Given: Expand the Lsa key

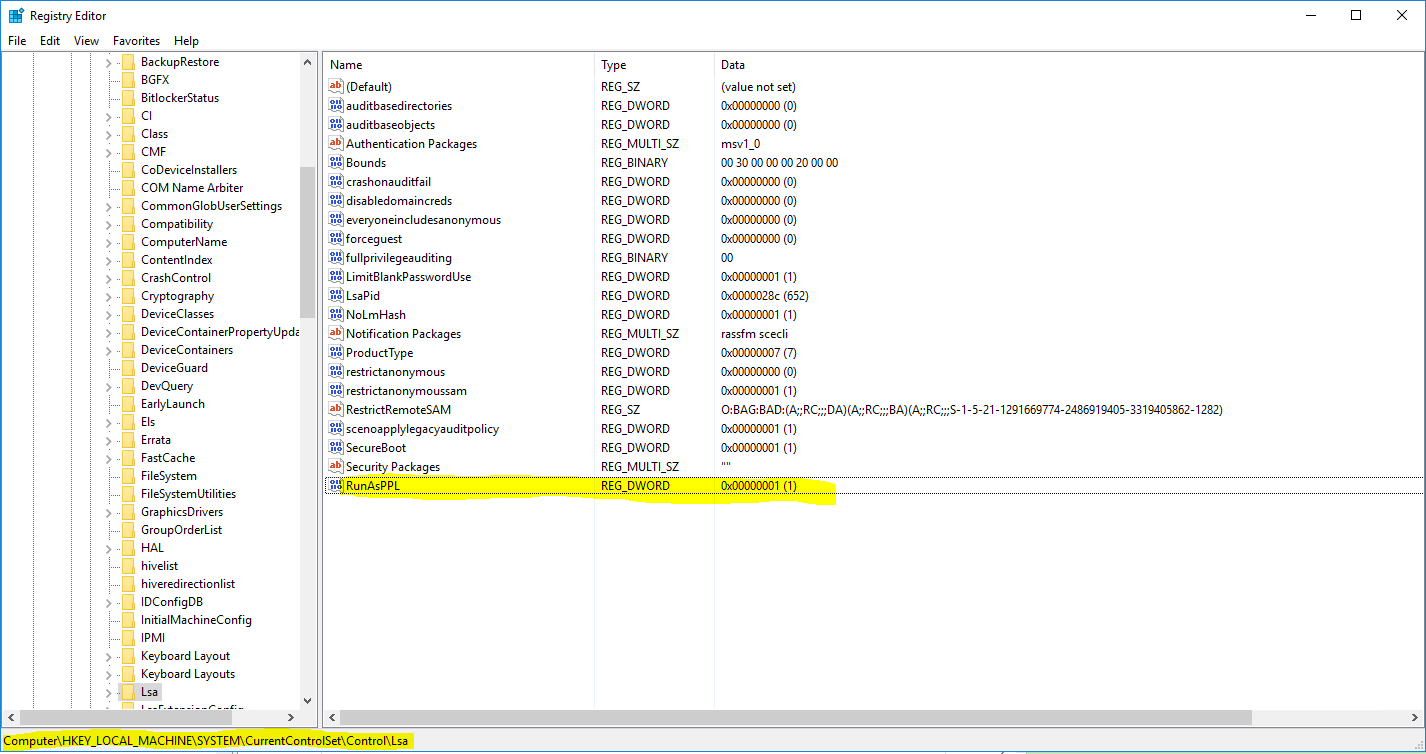Looking at the screenshot, I should click(108, 692).
